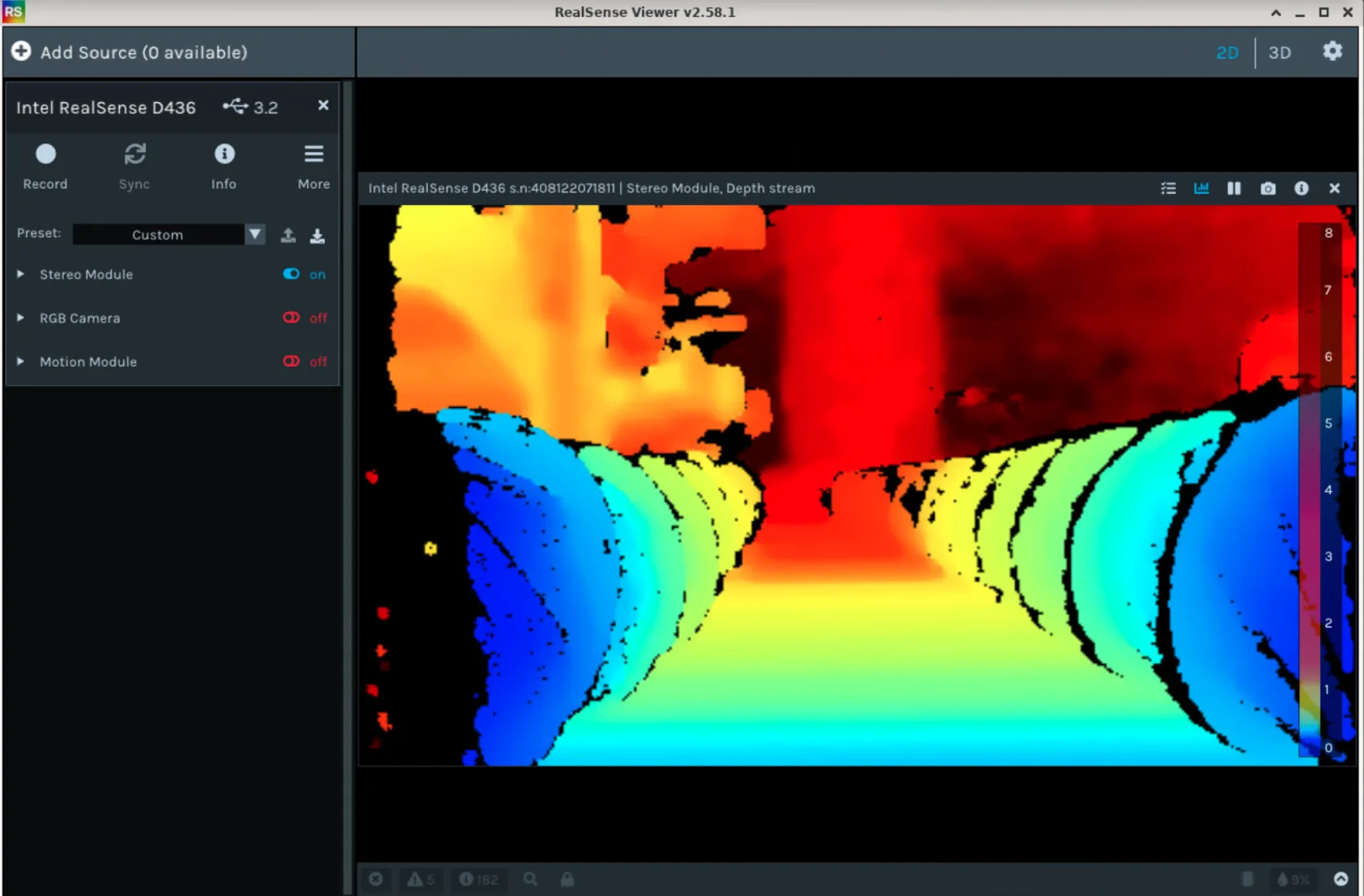
Task: Click the upload preset icon
Action: pos(288,235)
